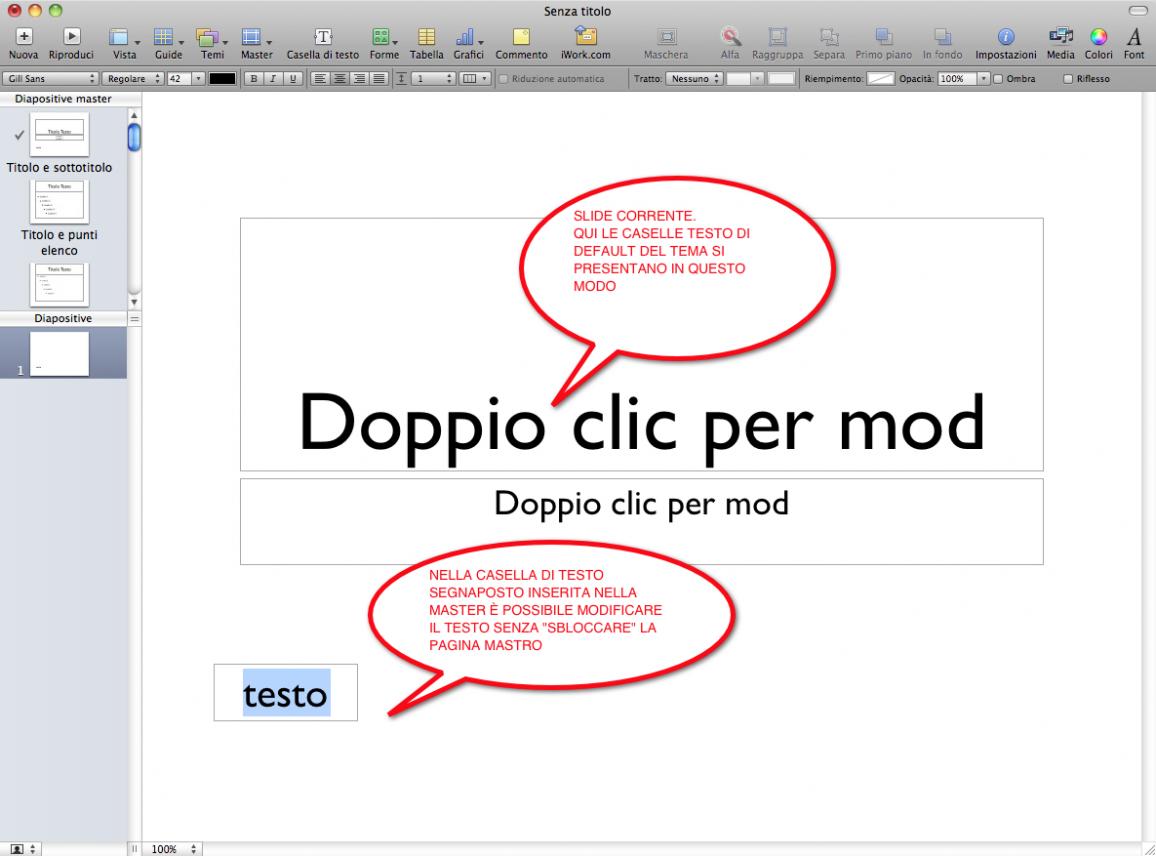Open the Colori color panel
The width and height of the screenshot is (1156, 856).
coord(1098,36)
